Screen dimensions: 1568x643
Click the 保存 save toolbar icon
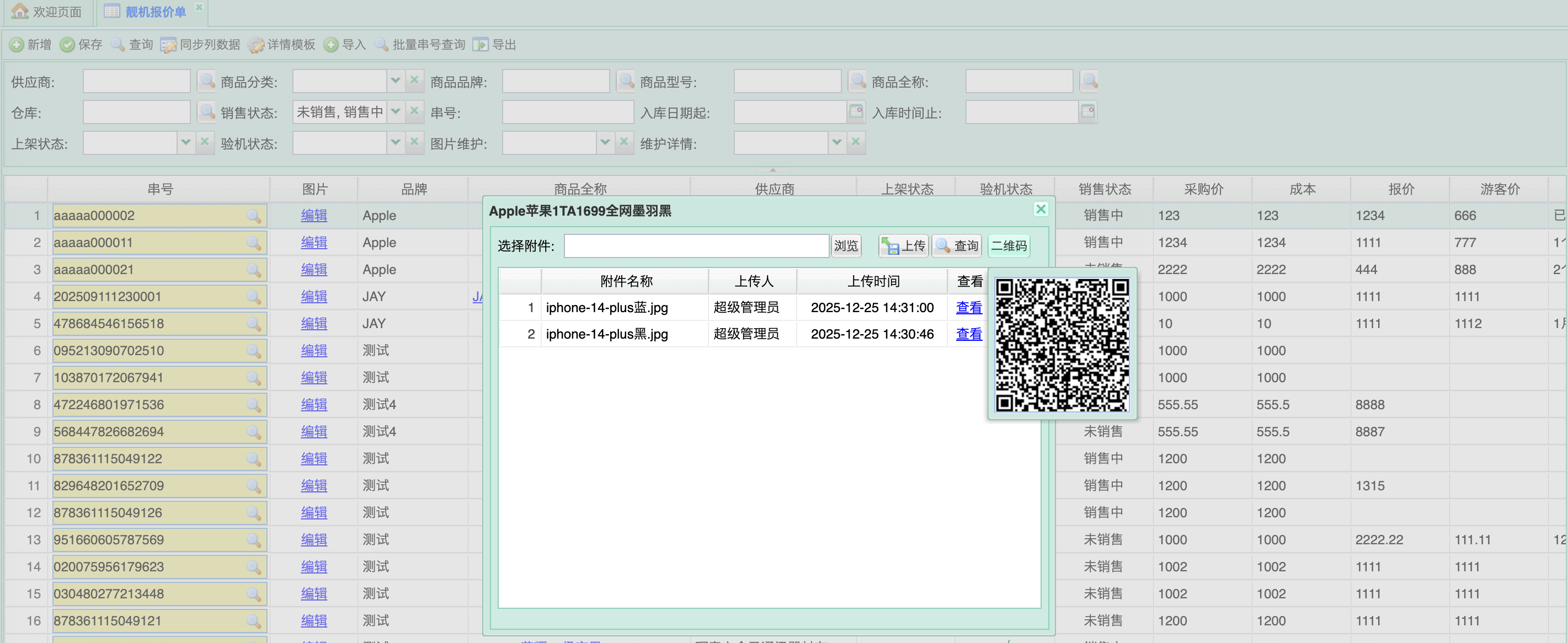67,45
